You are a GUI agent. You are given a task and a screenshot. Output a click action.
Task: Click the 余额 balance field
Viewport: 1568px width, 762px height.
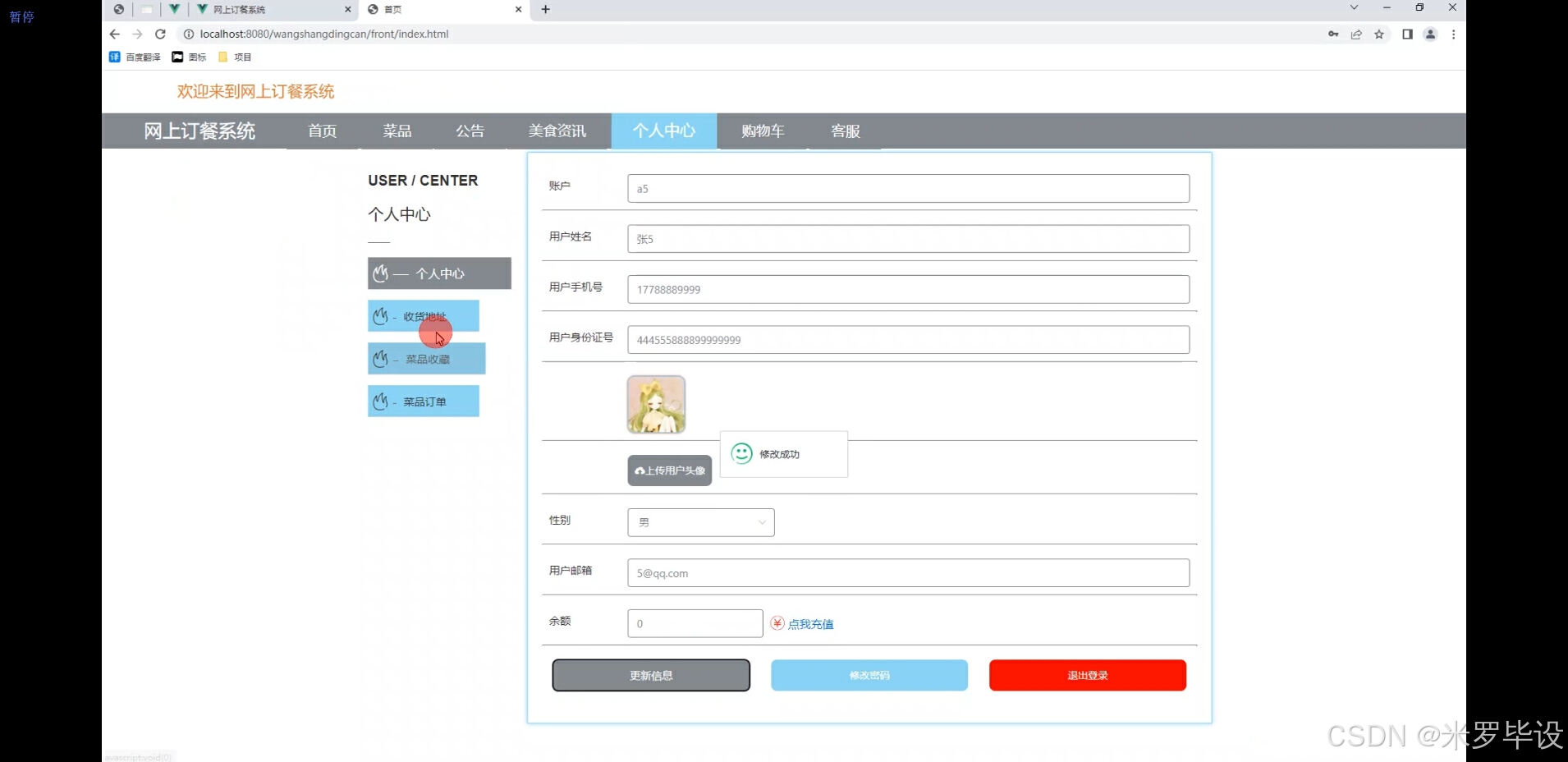coord(695,623)
